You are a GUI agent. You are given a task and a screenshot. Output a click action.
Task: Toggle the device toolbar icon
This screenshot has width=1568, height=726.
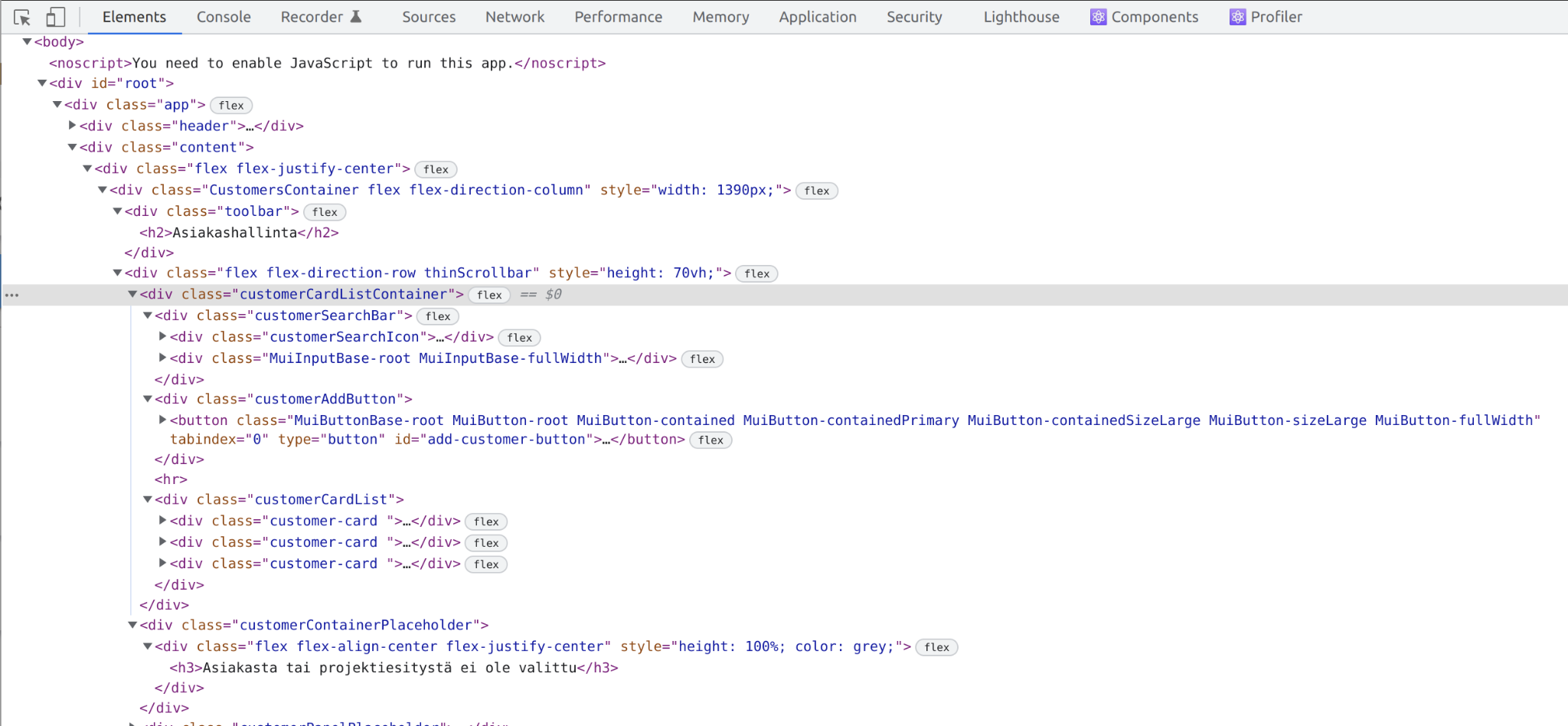[55, 17]
